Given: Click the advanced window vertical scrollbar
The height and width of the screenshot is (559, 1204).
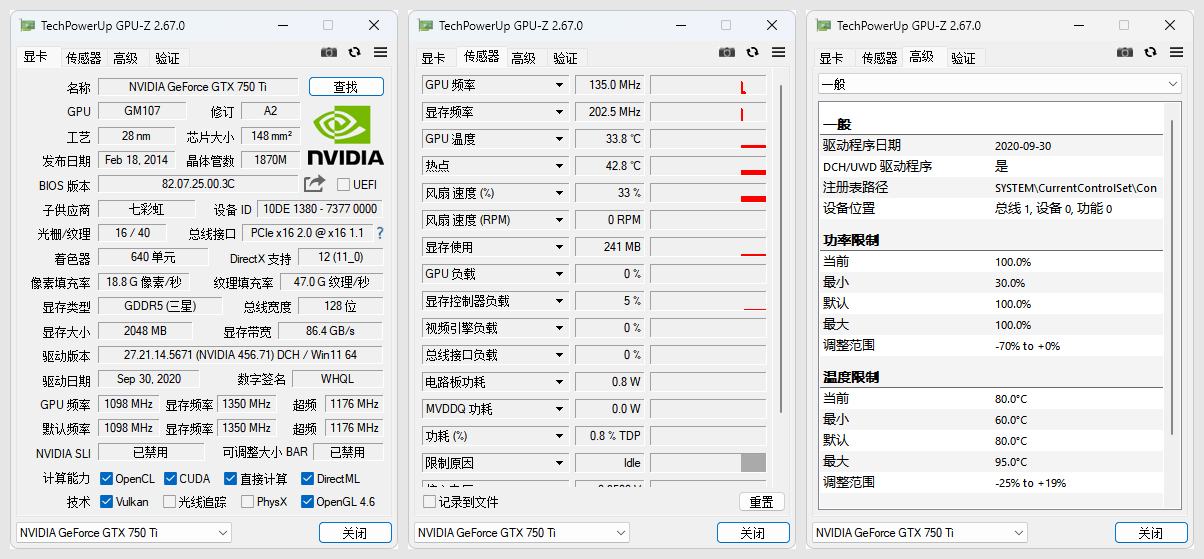Looking at the screenshot, I should [1174, 276].
